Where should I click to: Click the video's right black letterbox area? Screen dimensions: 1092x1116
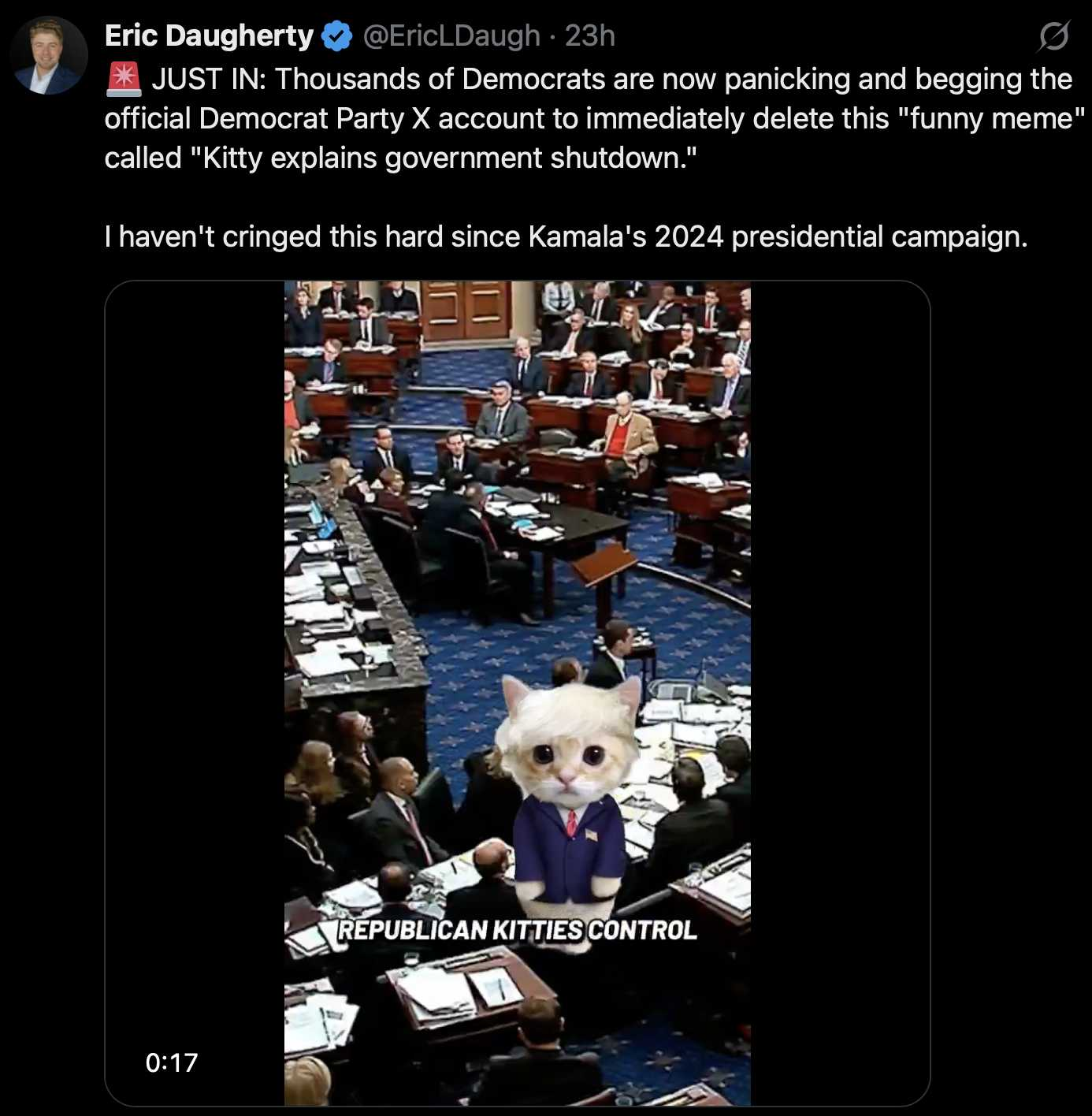(840, 693)
